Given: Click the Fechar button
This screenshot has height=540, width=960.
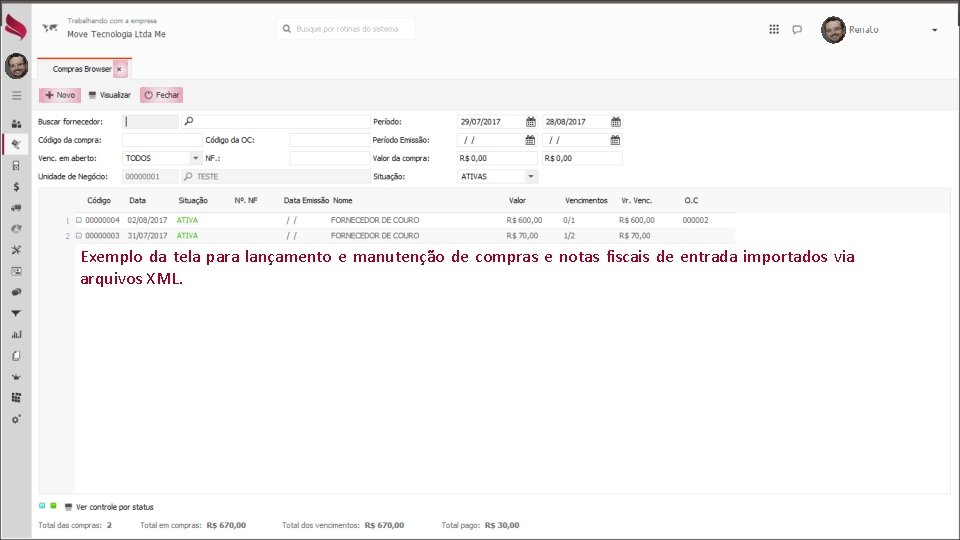Looking at the screenshot, I should pos(162,95).
